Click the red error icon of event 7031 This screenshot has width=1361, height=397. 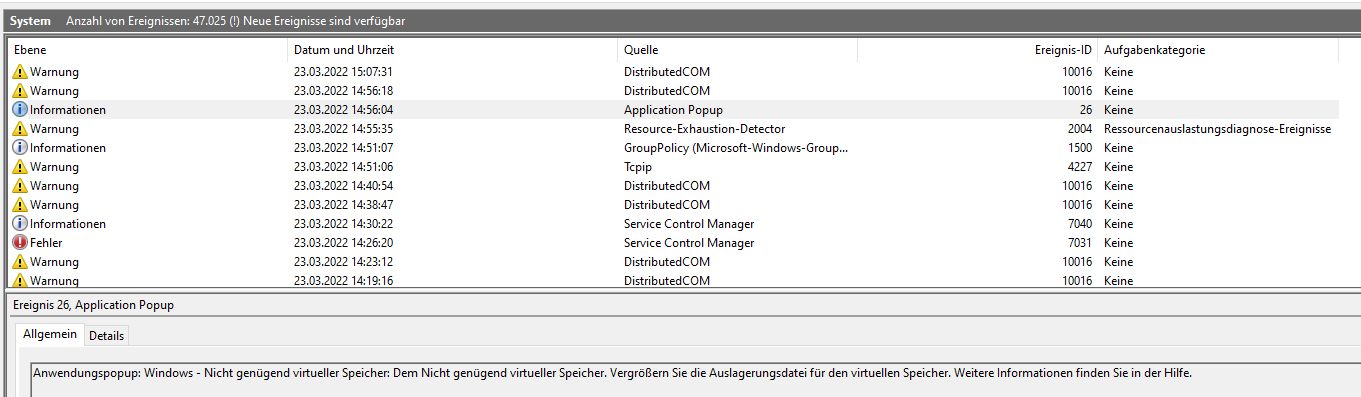[20, 243]
